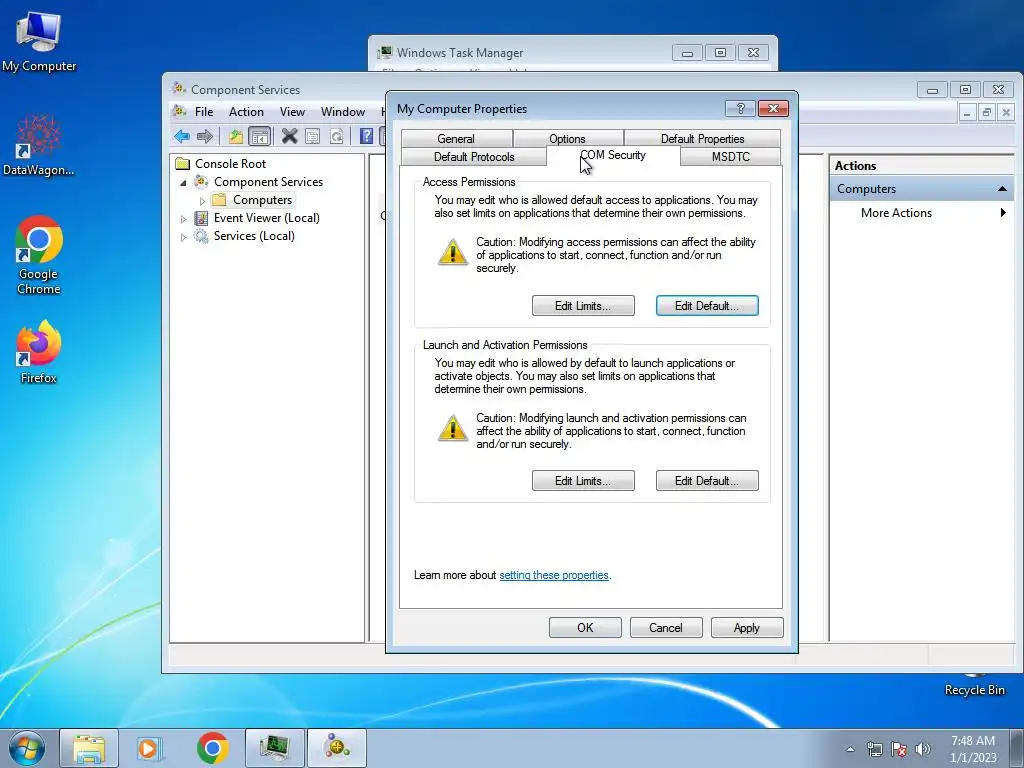This screenshot has height=768, width=1024.
Task: Open the View menu
Action: click(x=292, y=112)
